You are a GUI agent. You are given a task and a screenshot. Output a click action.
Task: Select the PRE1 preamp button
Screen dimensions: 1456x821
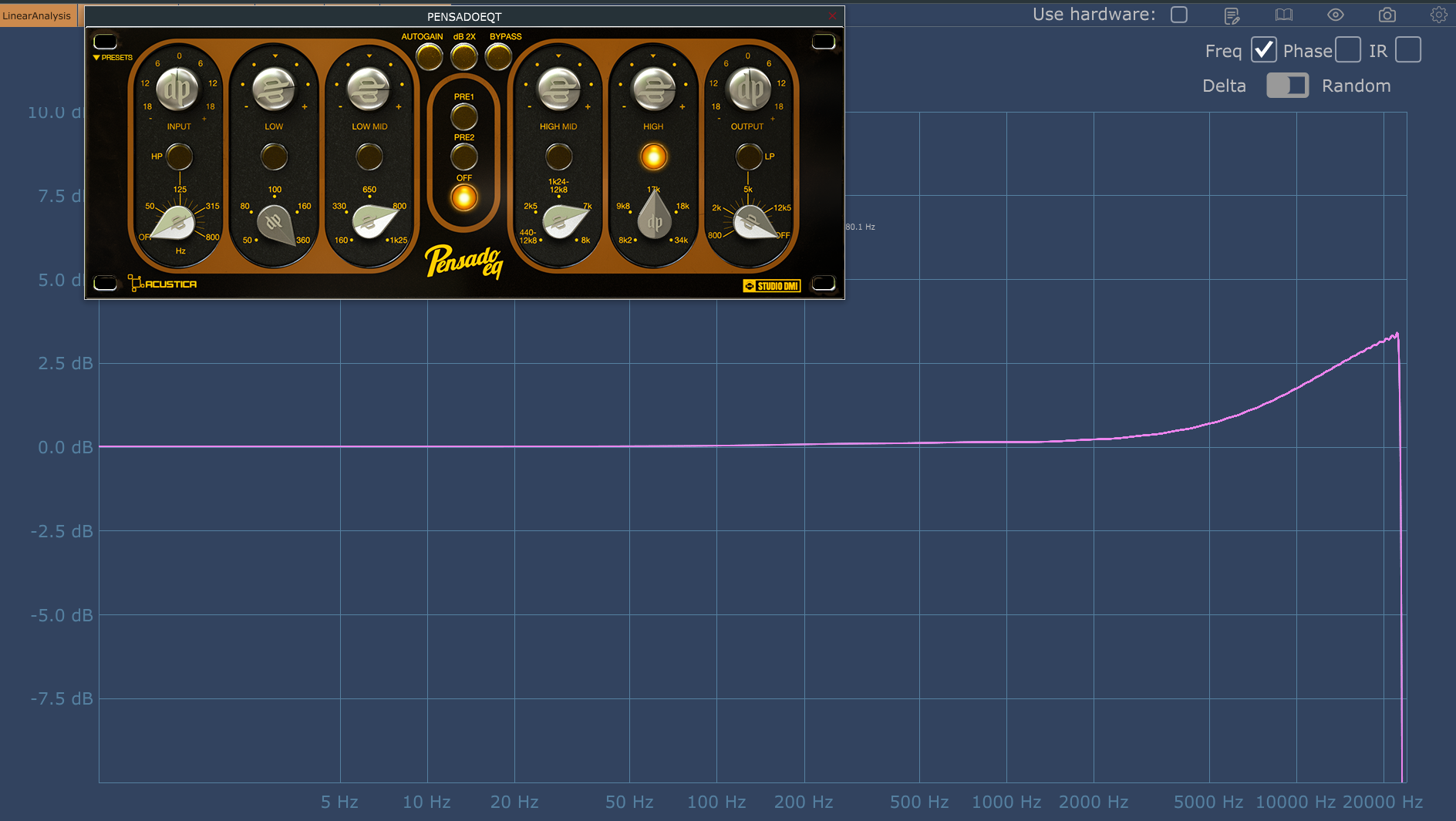[x=463, y=117]
